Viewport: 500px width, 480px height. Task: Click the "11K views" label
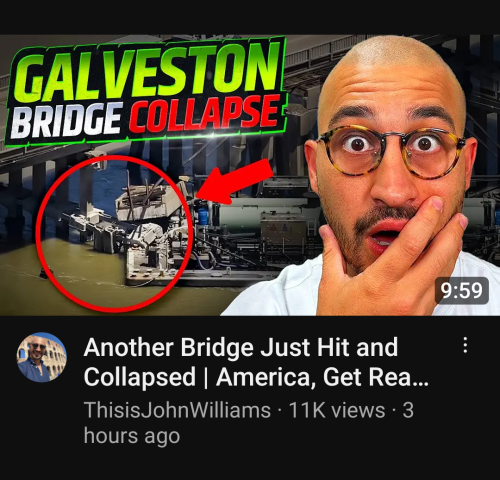[337, 410]
